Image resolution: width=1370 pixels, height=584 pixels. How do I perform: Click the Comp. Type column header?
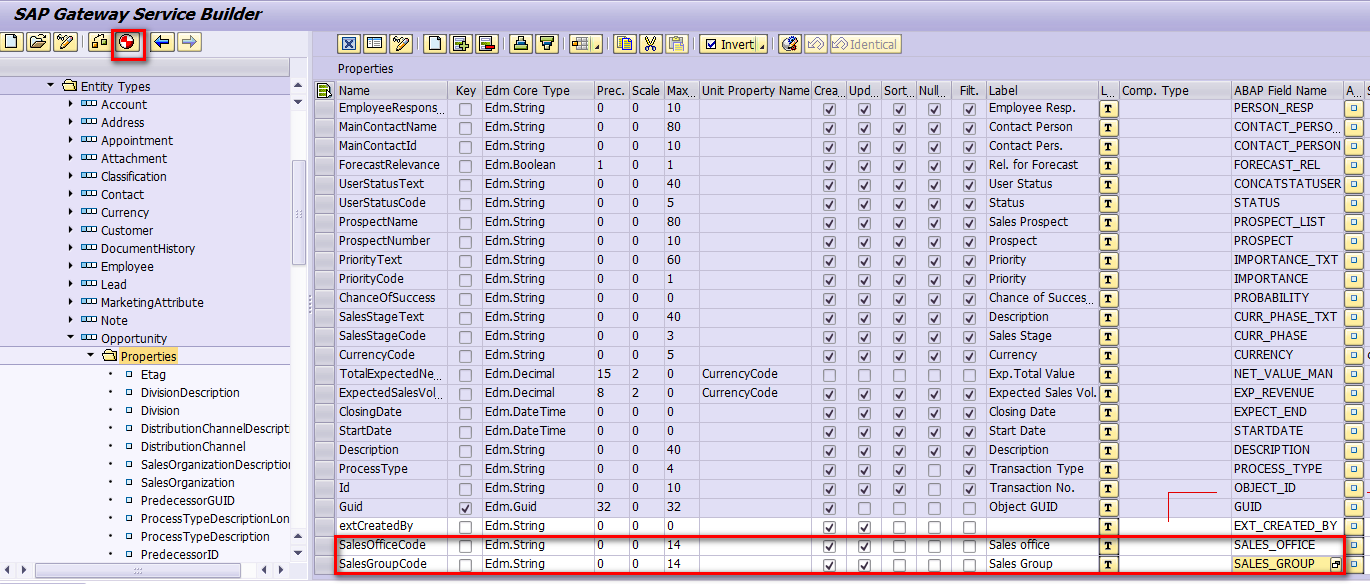click(1175, 90)
